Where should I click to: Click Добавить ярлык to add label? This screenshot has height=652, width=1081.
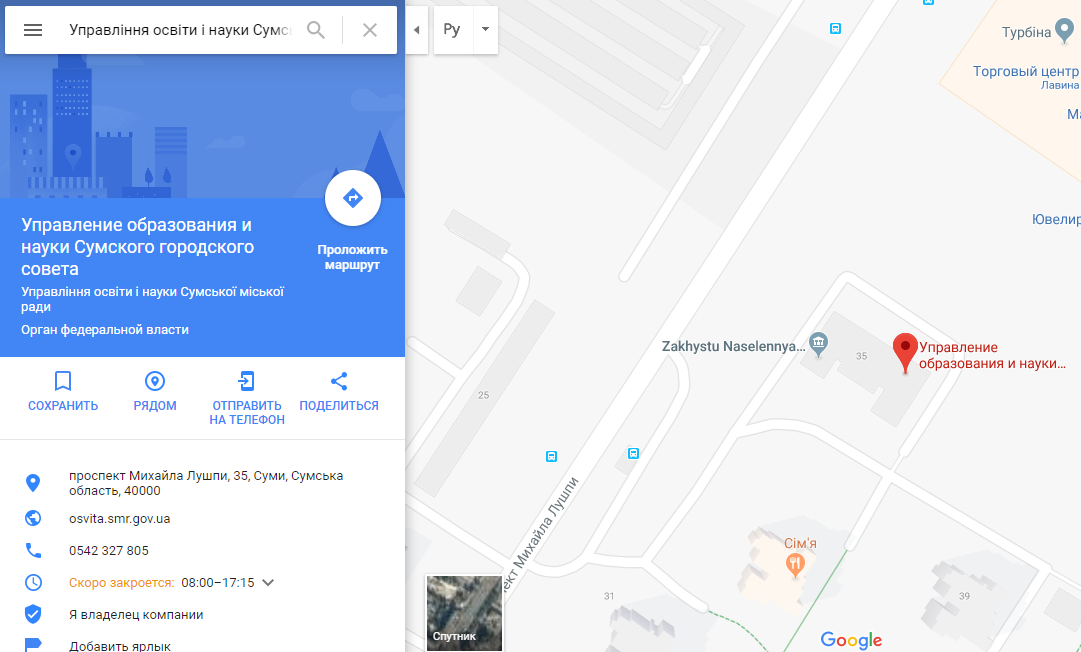click(x=120, y=646)
